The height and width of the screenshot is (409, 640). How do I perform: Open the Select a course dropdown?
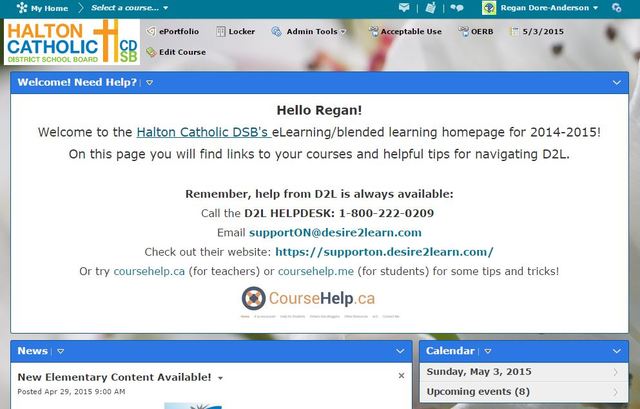tap(129, 8)
